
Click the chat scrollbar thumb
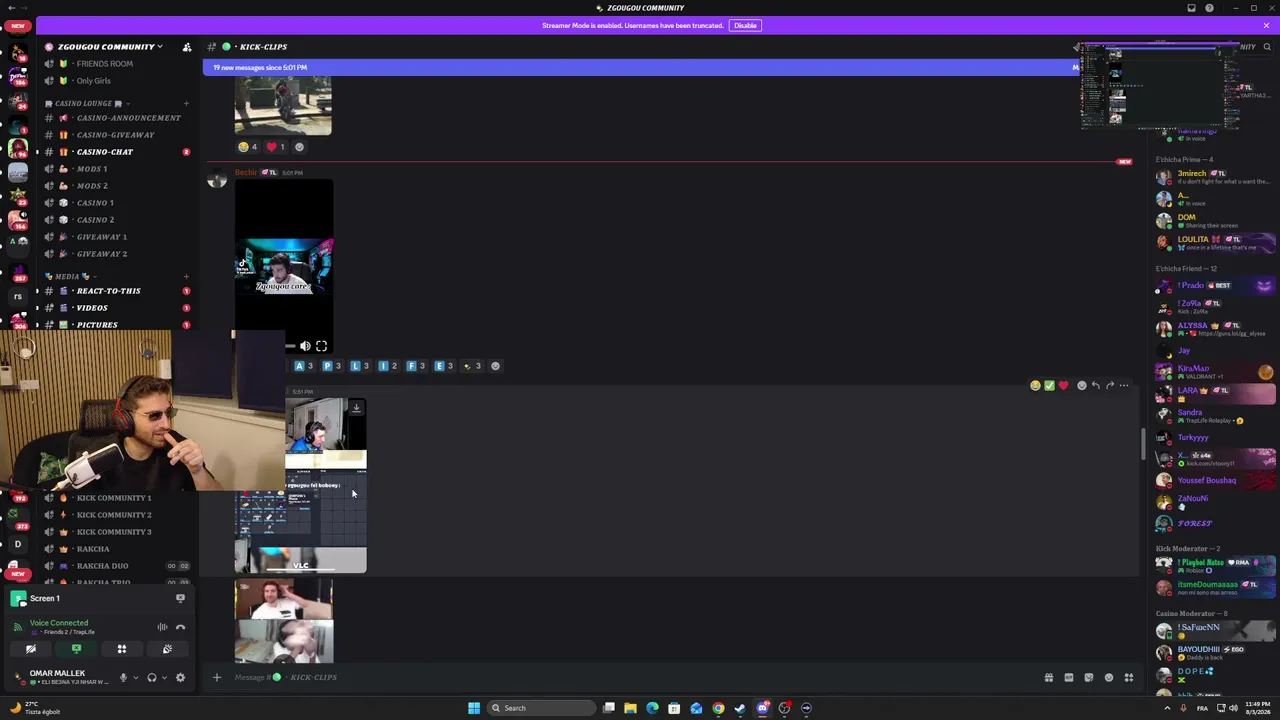click(x=1143, y=445)
